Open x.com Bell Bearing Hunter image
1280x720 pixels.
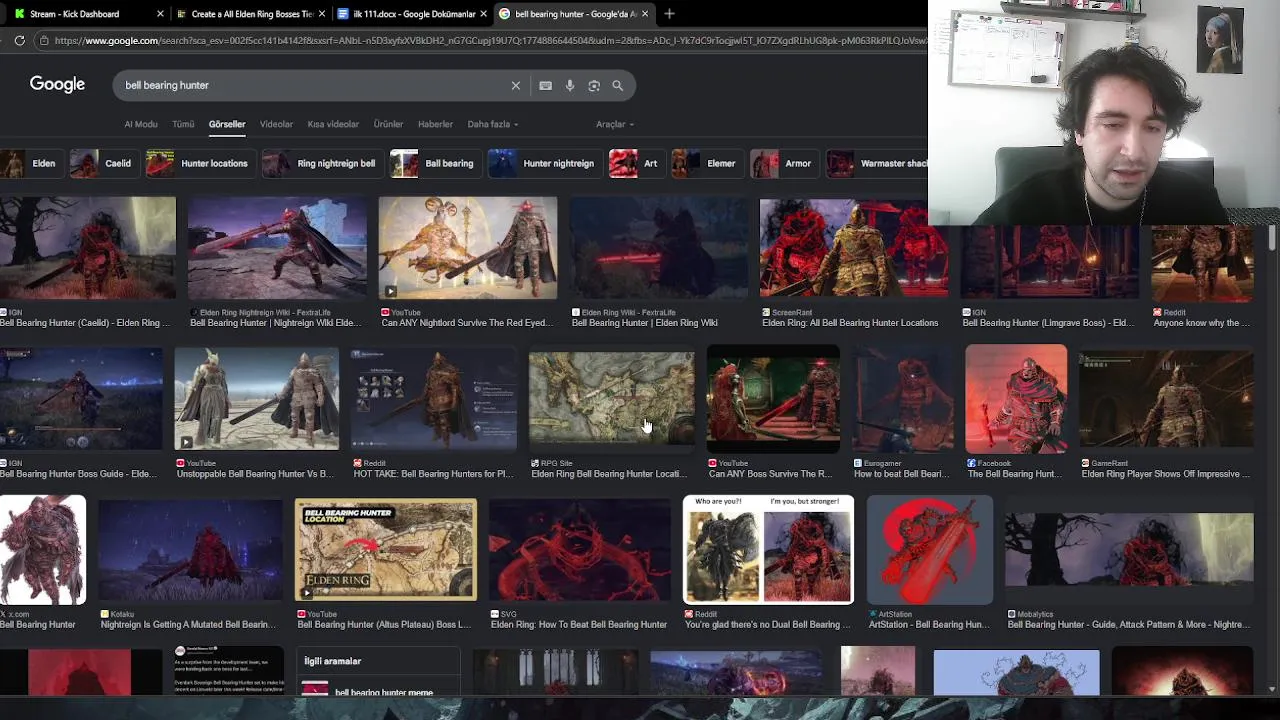click(x=43, y=550)
